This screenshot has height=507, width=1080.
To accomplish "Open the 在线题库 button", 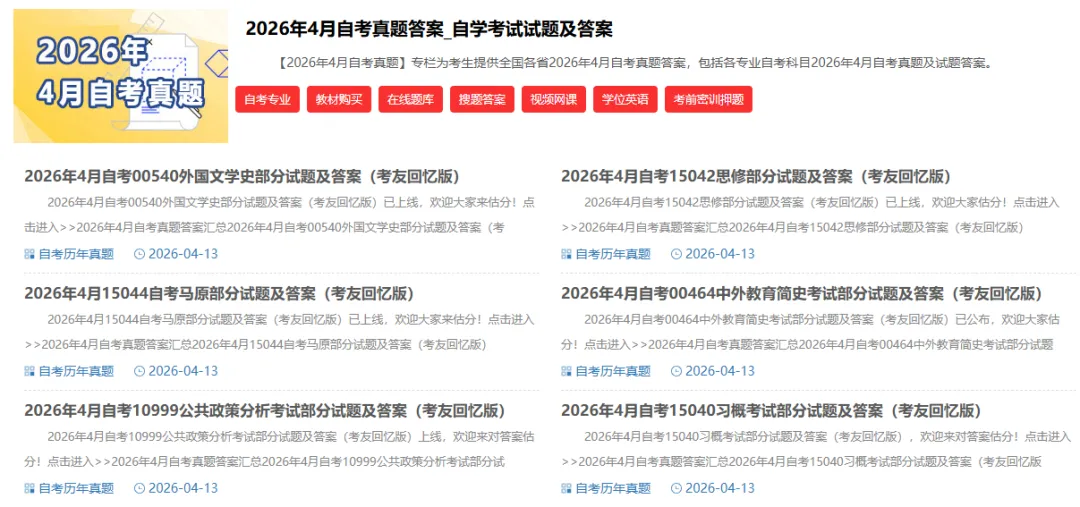I will point(411,99).
